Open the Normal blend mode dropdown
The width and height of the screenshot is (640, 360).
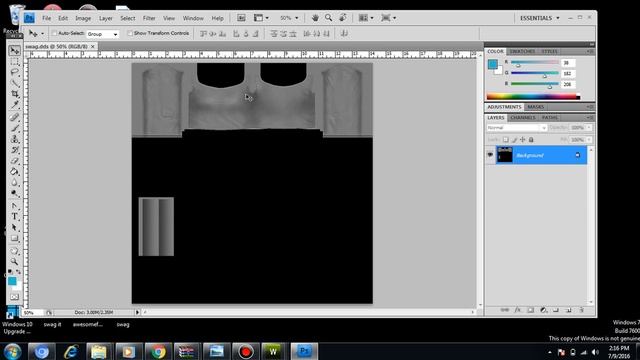[516, 128]
